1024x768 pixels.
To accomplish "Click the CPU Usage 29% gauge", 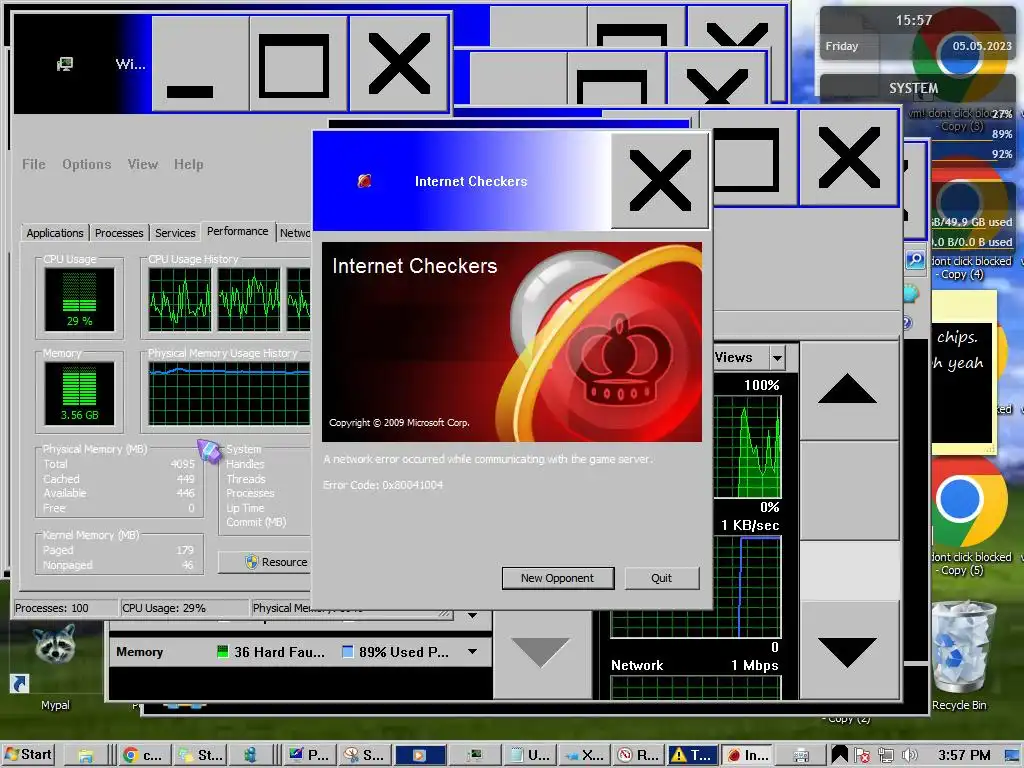I will [x=79, y=299].
